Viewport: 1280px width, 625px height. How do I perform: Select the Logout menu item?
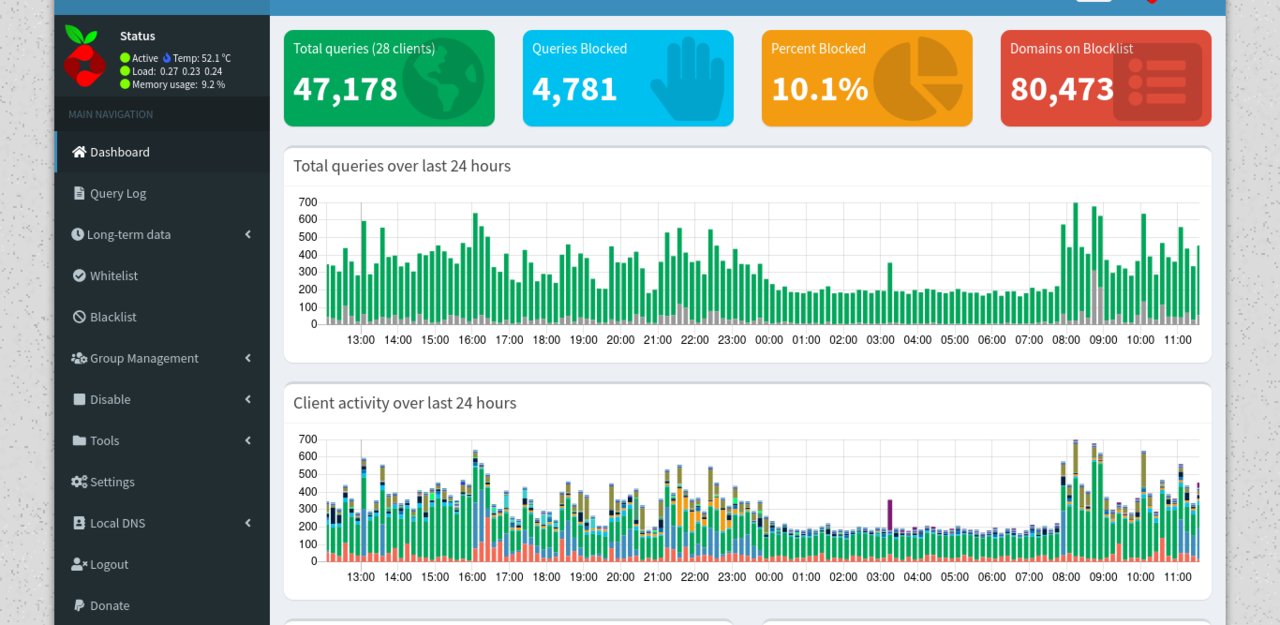pos(162,564)
